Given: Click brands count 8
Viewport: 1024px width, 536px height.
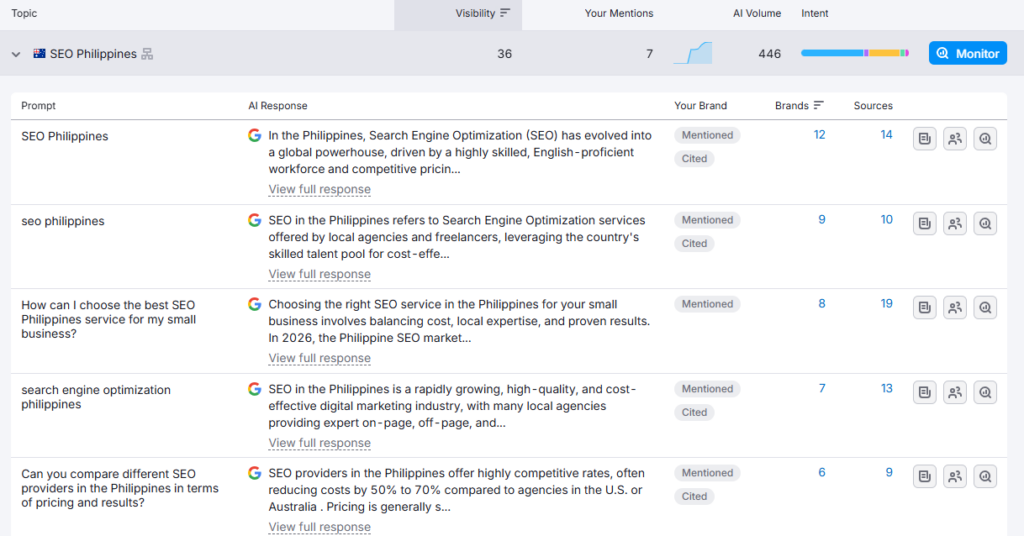Looking at the screenshot, I should pos(822,304).
